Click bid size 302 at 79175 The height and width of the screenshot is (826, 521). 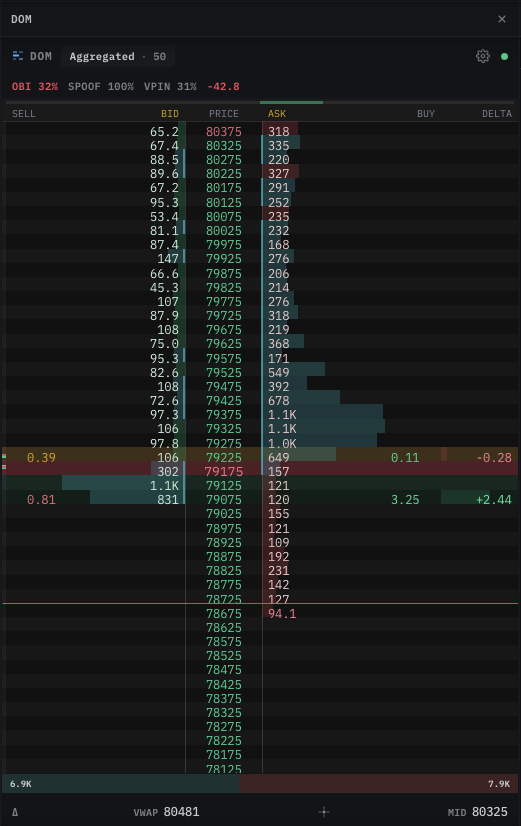tap(168, 471)
